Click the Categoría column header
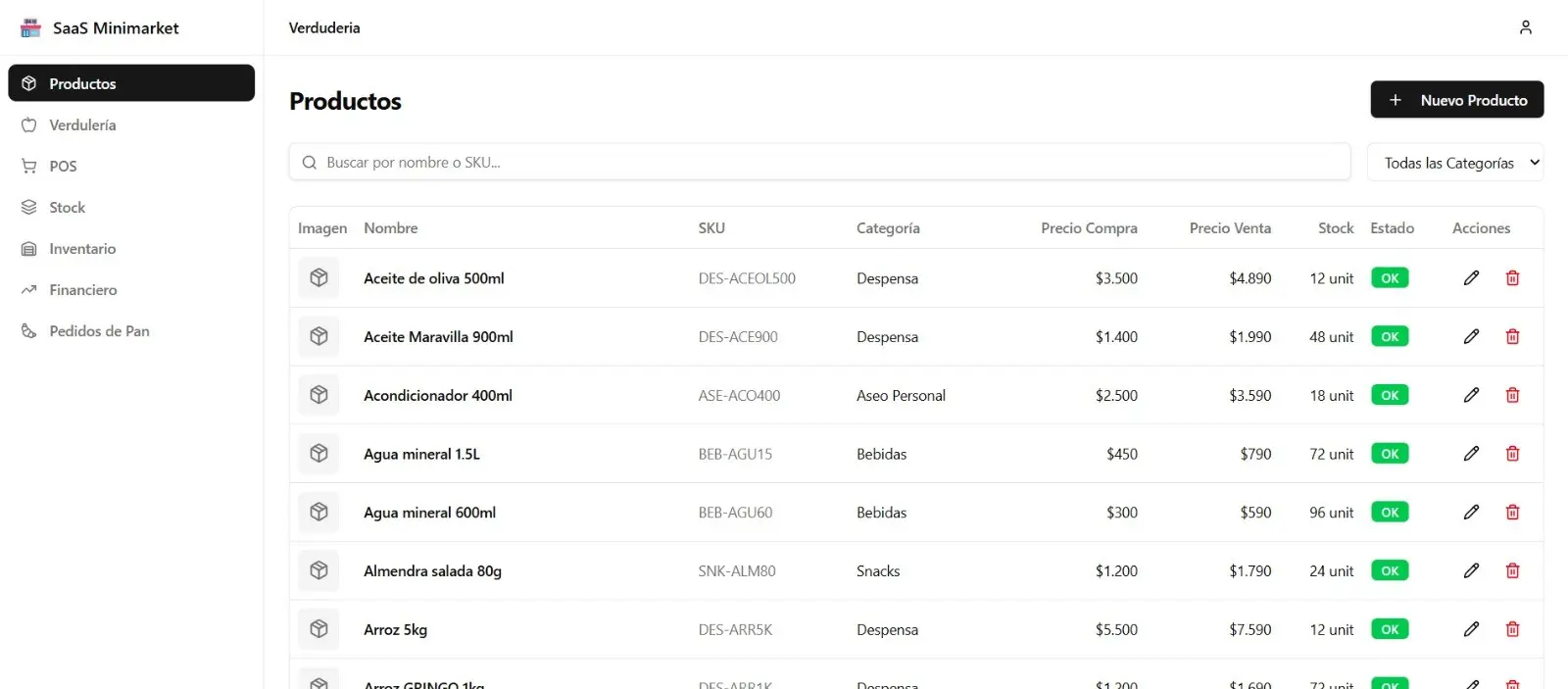The width and height of the screenshot is (1568, 689). [x=888, y=227]
